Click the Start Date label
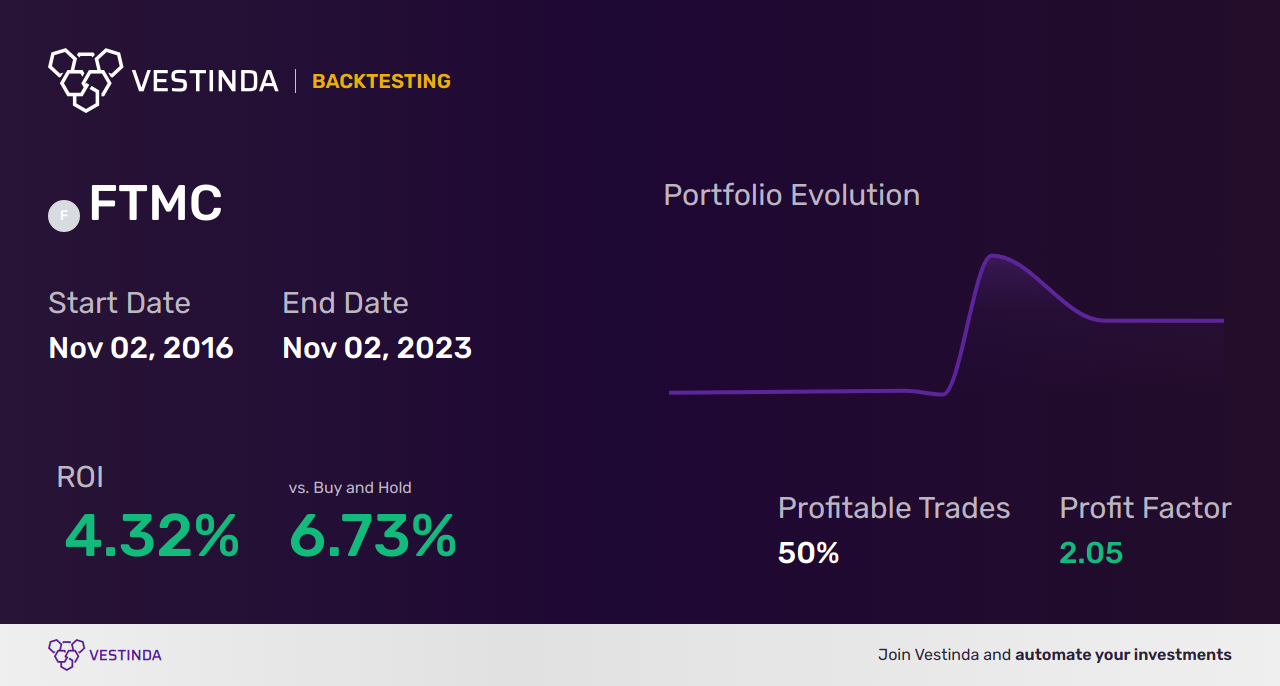1280x686 pixels. (119, 303)
